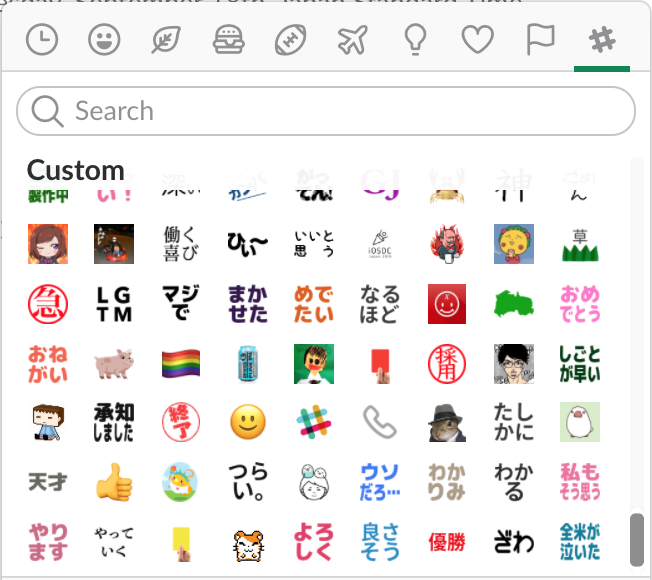
Task: Pick the red 採用 stamp emoji
Action: 447,364
